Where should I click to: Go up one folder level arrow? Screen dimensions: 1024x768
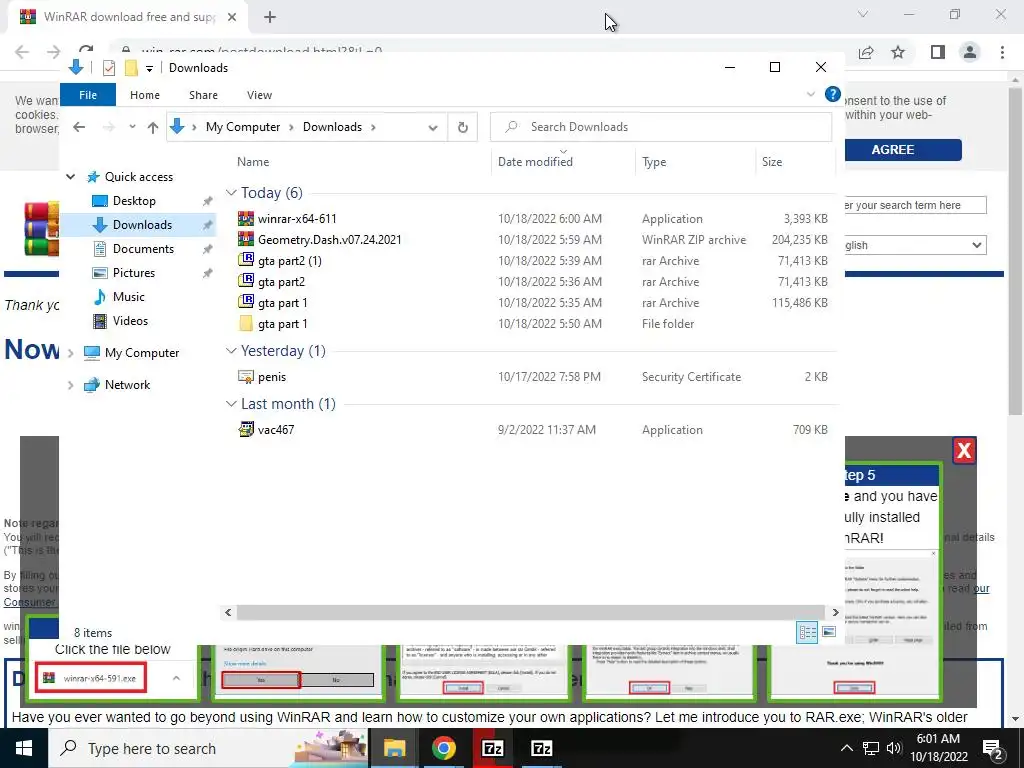point(153,127)
